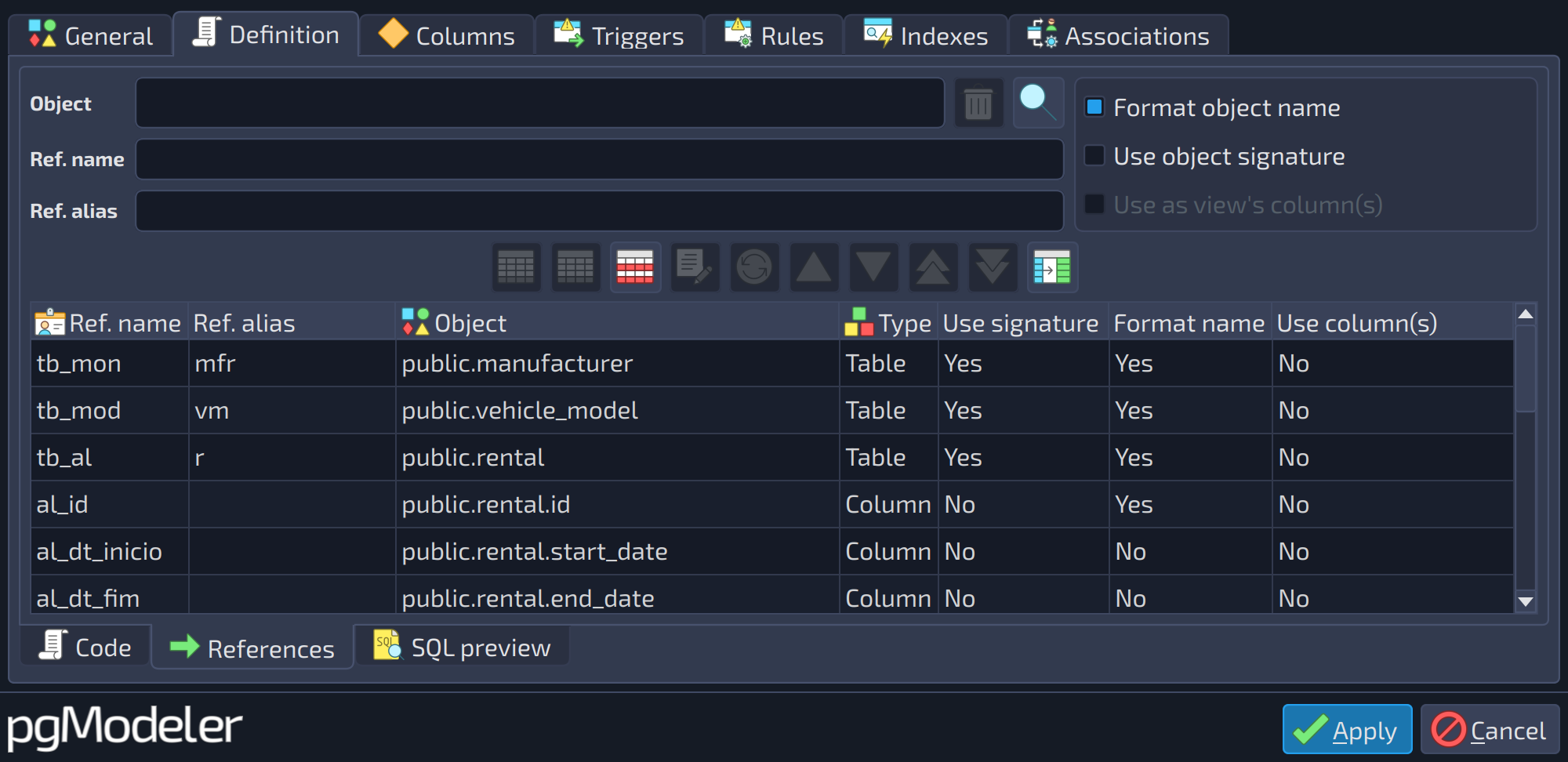The width and height of the screenshot is (1568, 762).
Task: Click the green table import icon
Action: pos(1052,267)
